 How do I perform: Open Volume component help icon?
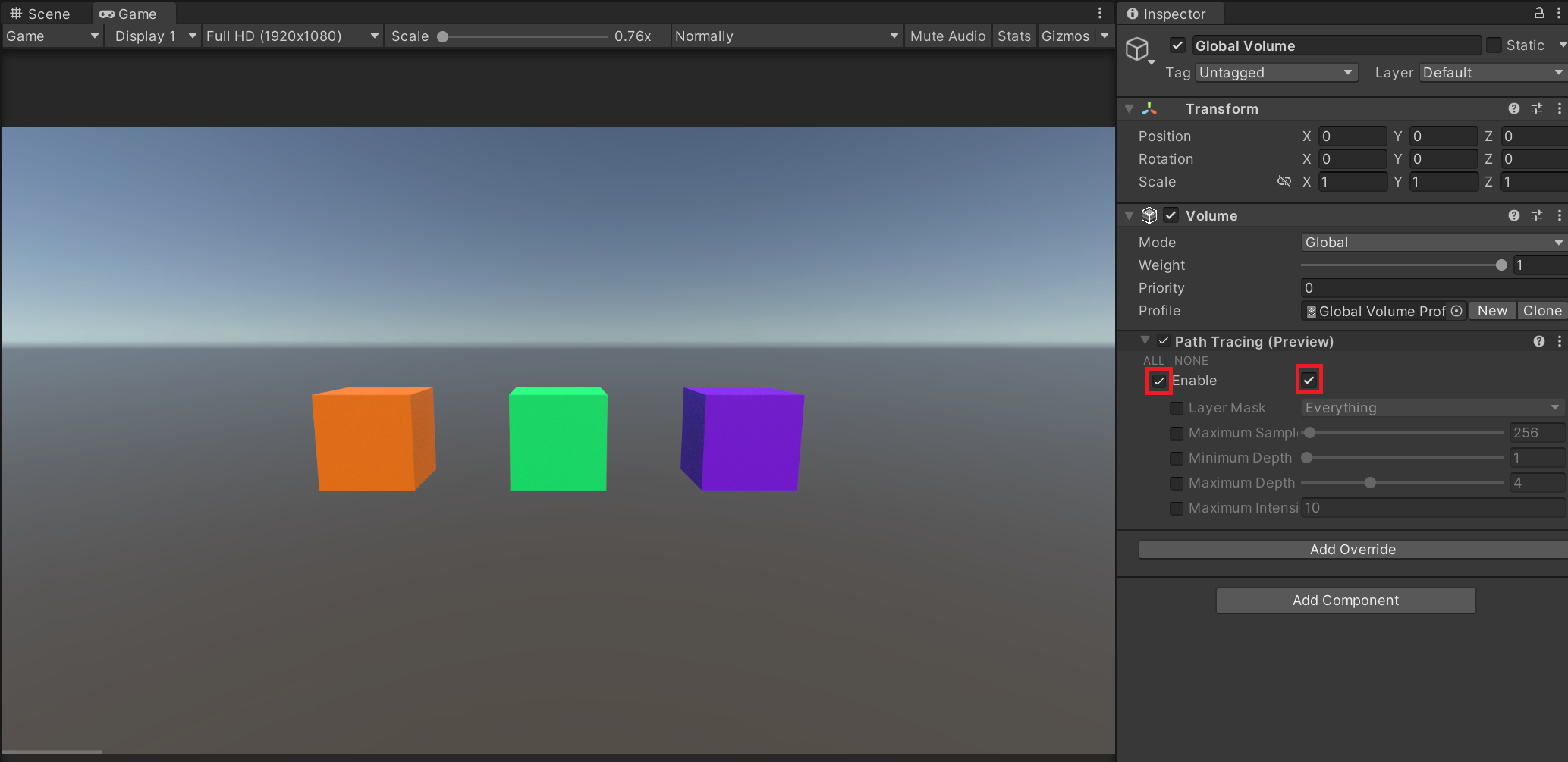(x=1513, y=215)
